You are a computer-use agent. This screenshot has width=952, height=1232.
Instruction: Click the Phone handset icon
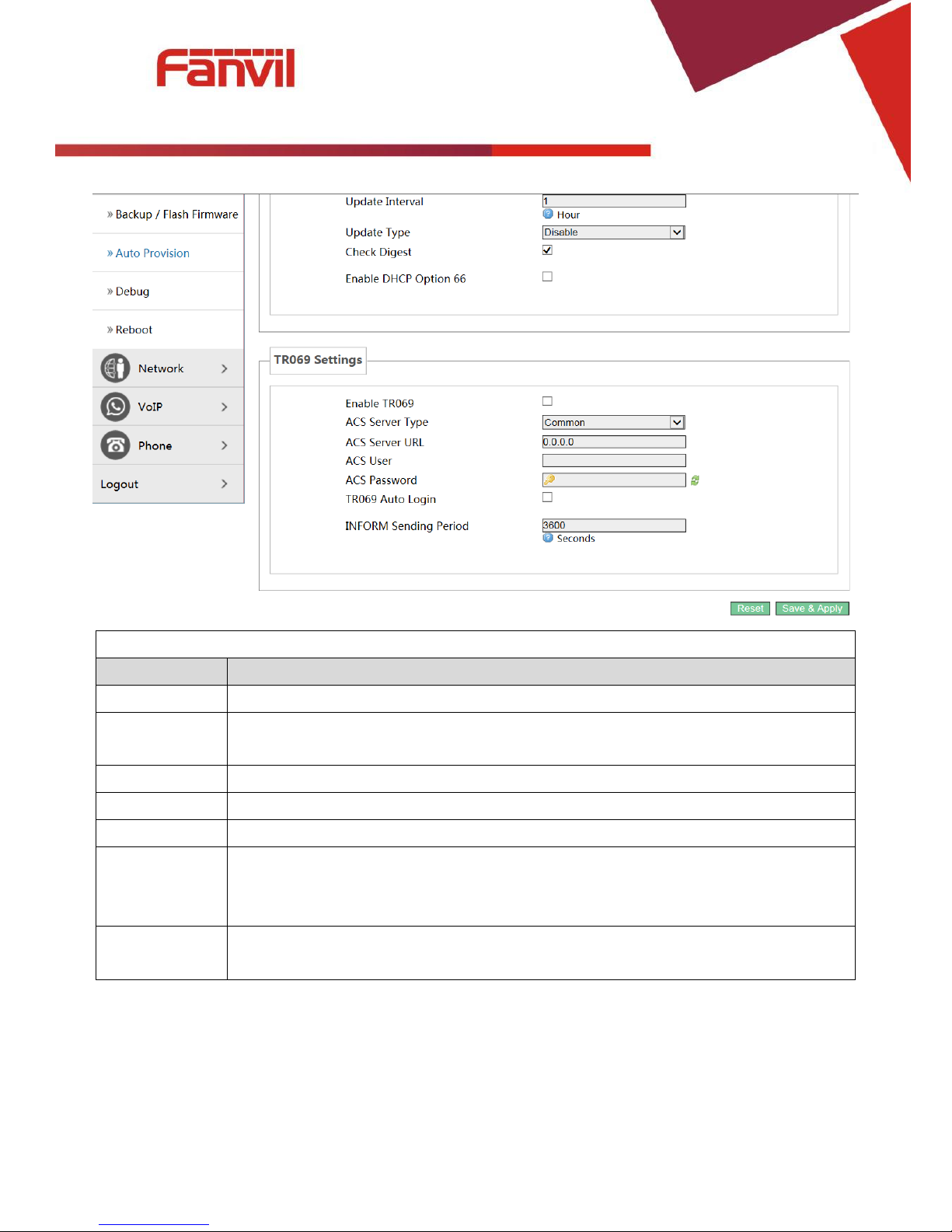(x=115, y=445)
